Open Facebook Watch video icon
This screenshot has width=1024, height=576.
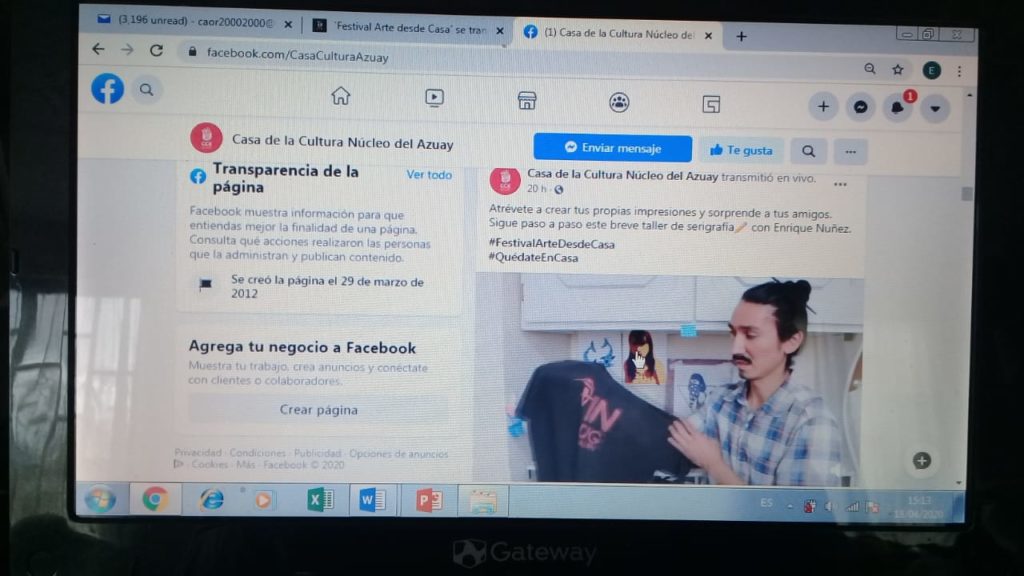[x=434, y=98]
